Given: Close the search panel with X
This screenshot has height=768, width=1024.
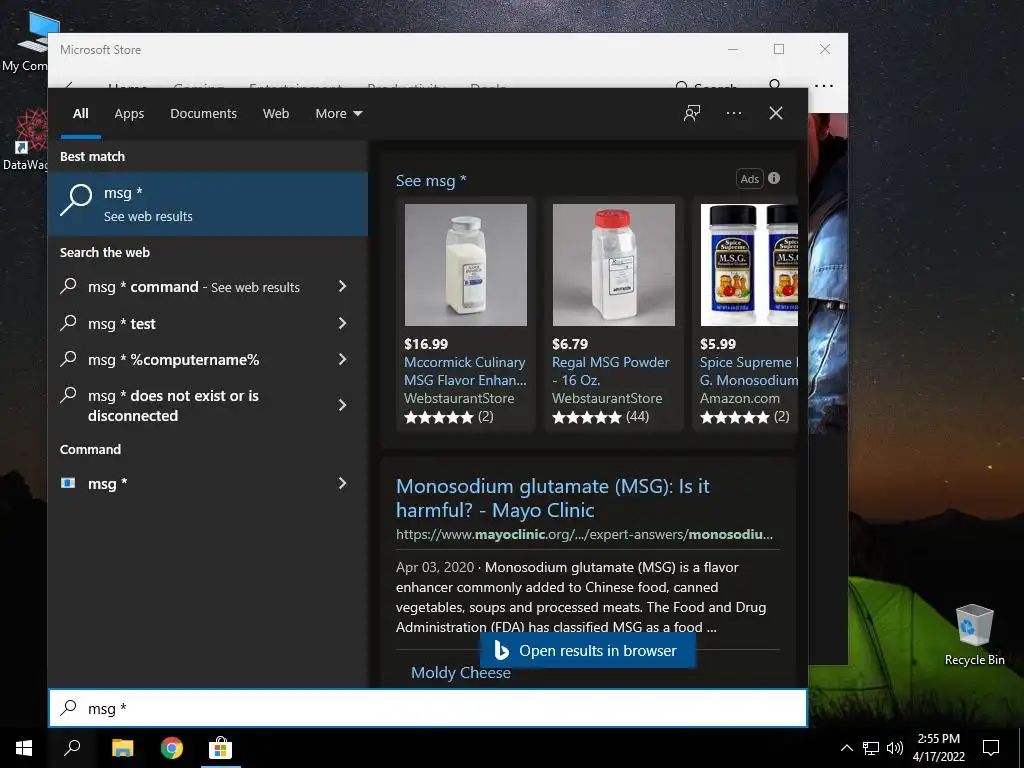Looking at the screenshot, I should [776, 113].
